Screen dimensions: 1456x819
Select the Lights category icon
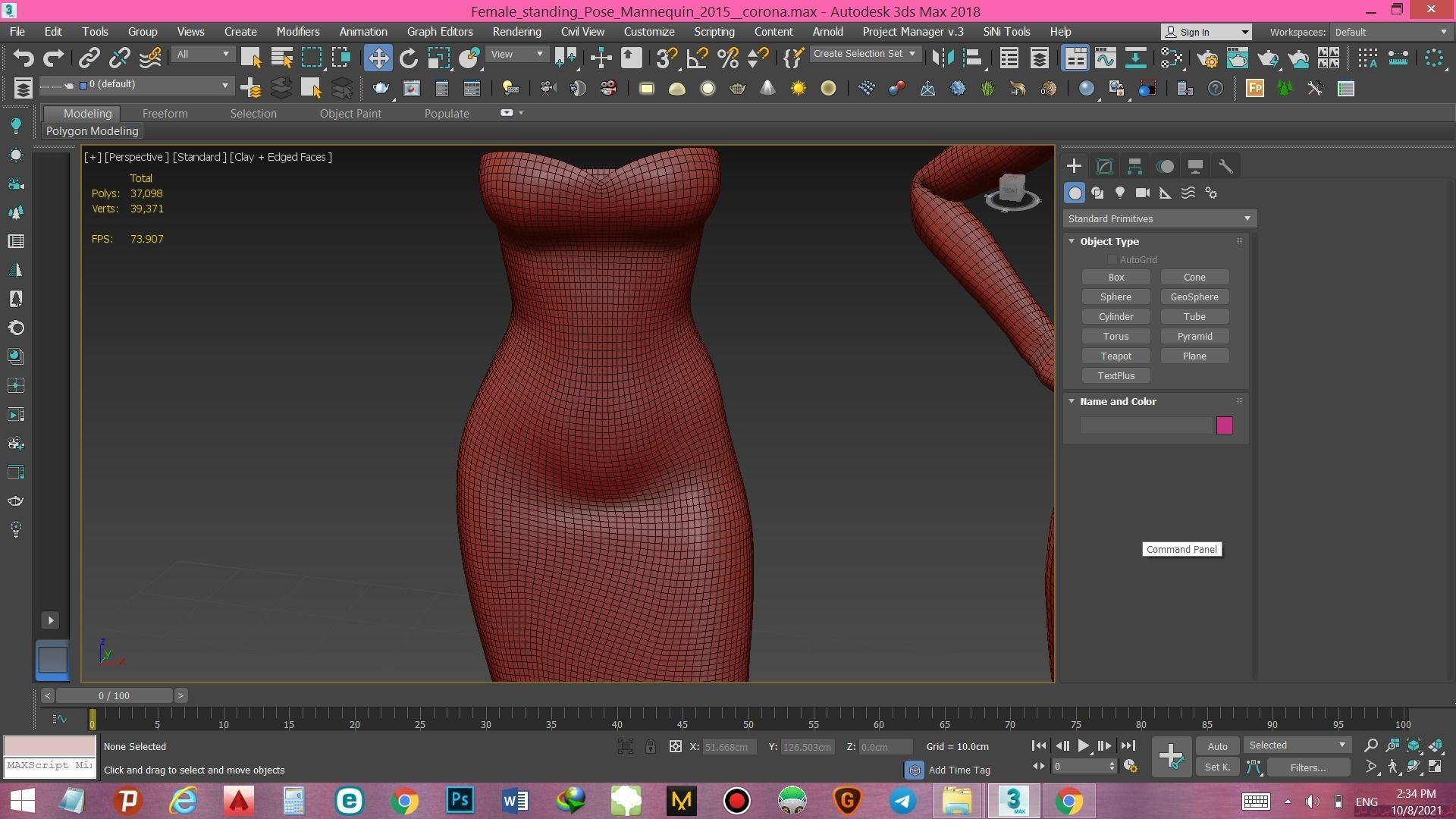(1120, 193)
